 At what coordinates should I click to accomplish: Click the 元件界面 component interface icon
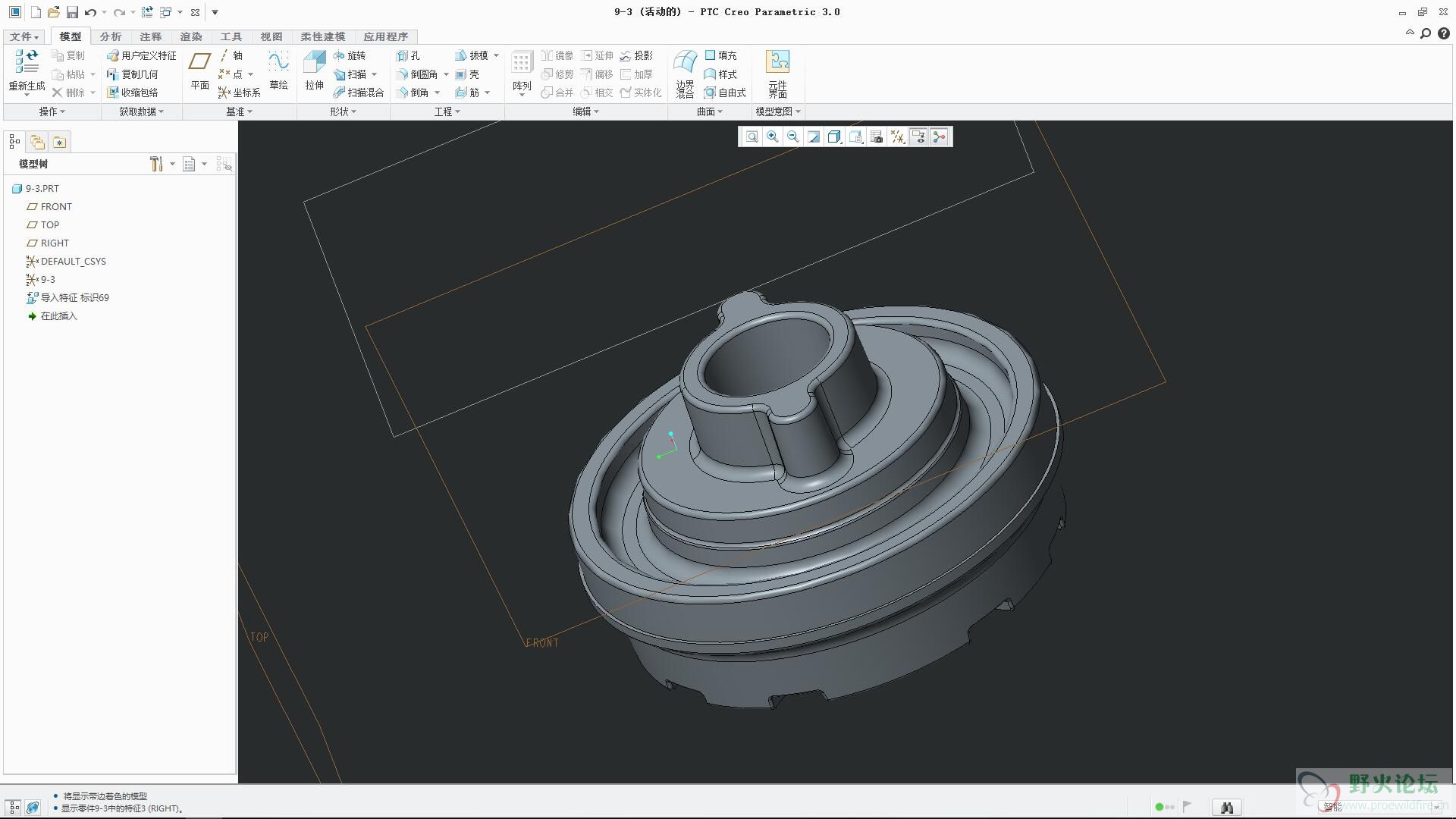(777, 74)
